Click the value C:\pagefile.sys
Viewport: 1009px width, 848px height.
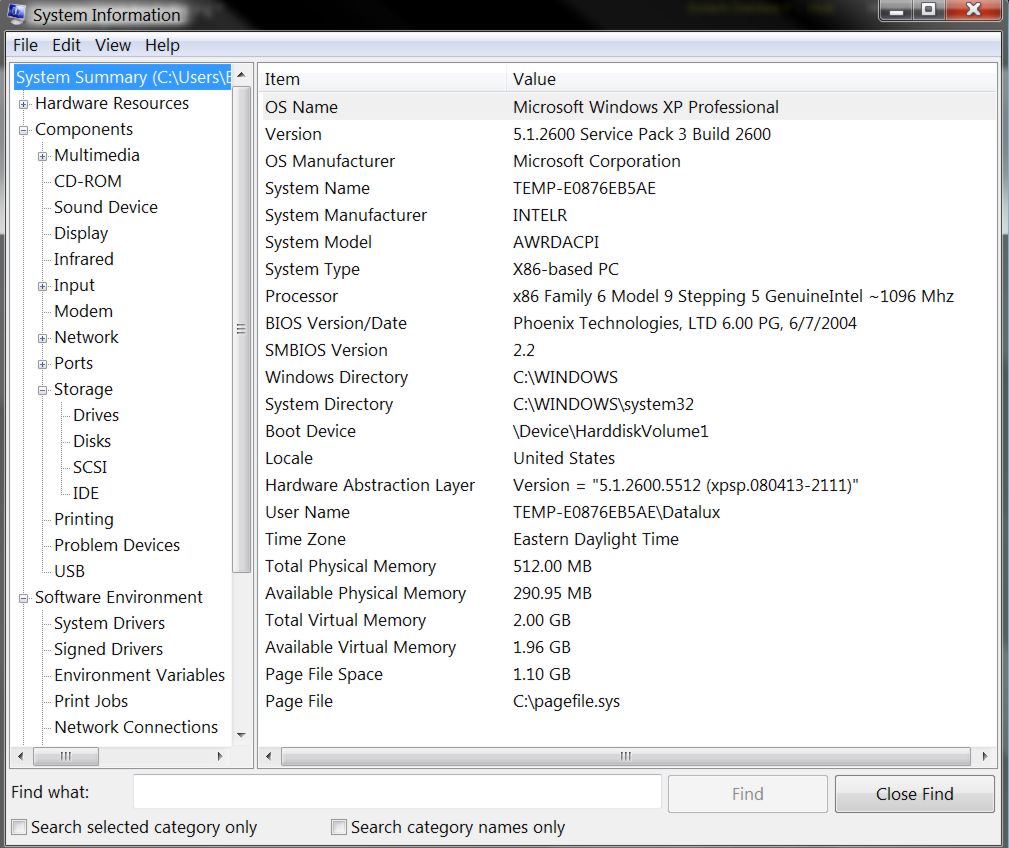(x=566, y=701)
